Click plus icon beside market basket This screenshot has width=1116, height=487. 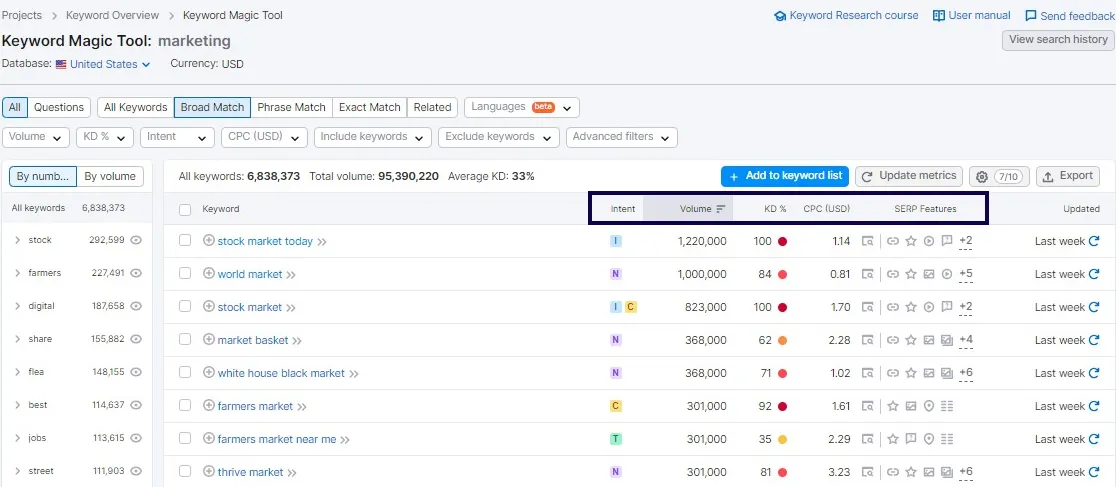click(x=209, y=340)
